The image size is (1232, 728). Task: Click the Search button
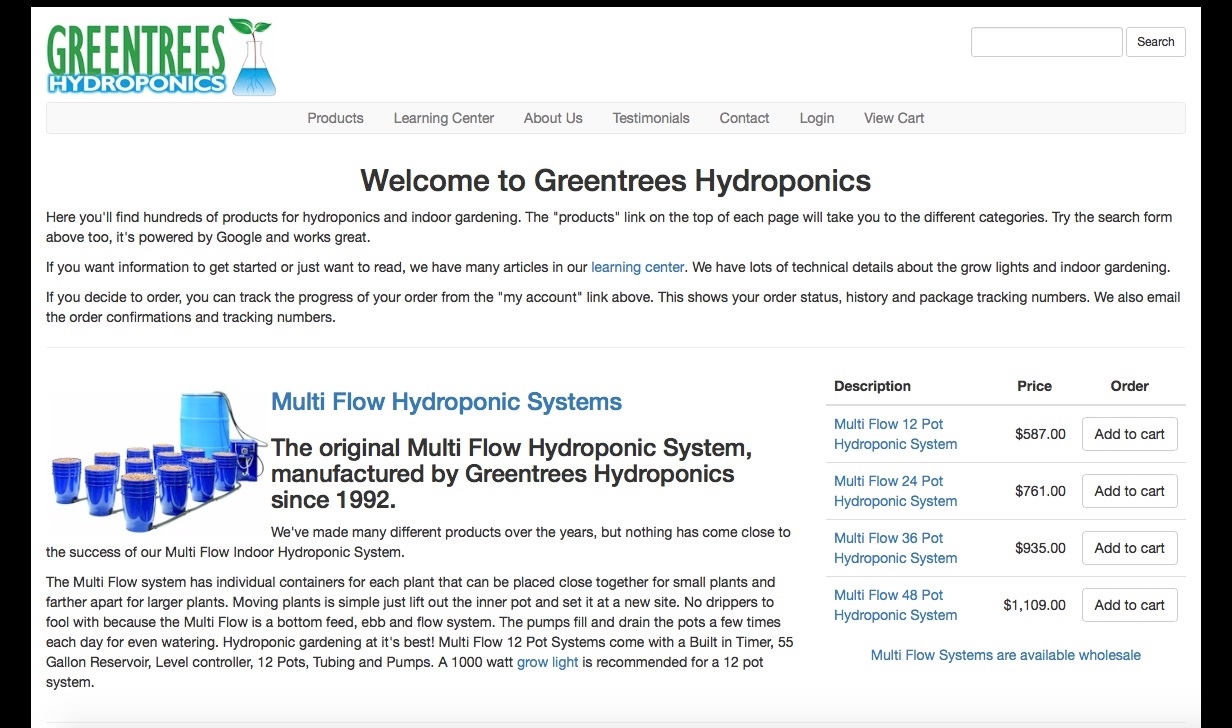pos(1155,42)
